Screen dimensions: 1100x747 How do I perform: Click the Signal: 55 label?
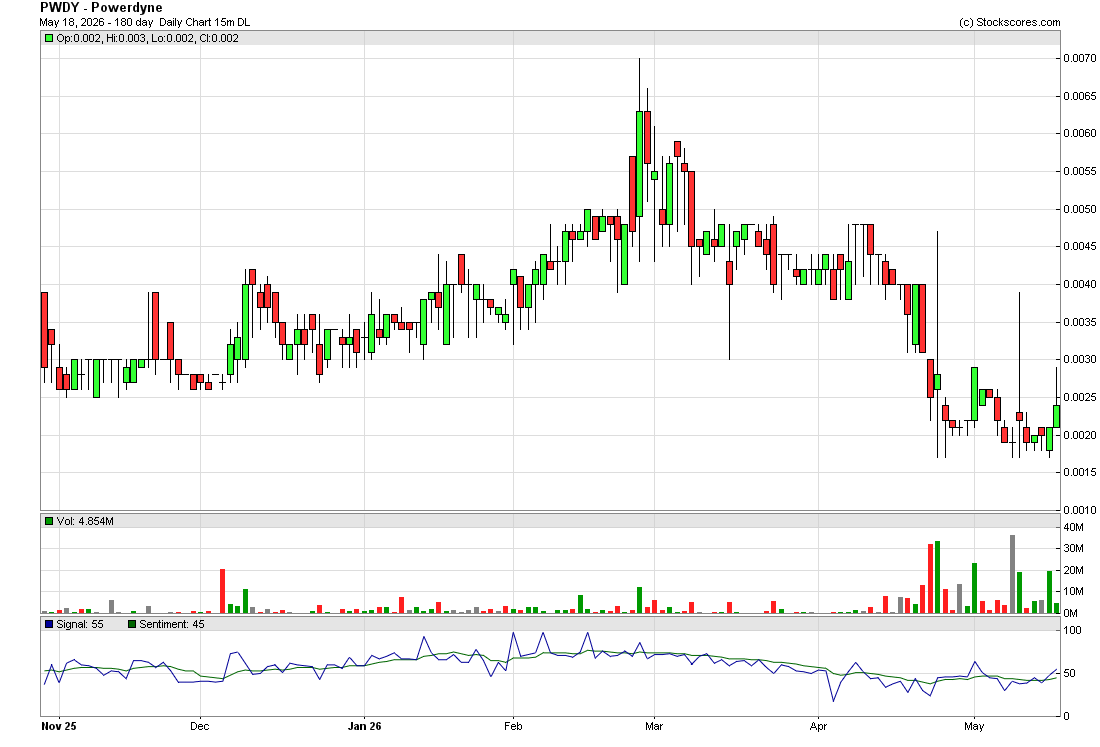click(x=79, y=624)
